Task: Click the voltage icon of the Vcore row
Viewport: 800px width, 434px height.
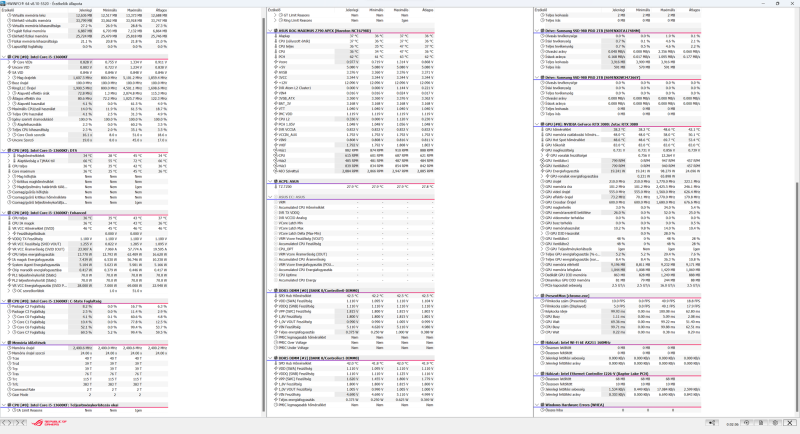Action: pyautogui.click(x=276, y=62)
